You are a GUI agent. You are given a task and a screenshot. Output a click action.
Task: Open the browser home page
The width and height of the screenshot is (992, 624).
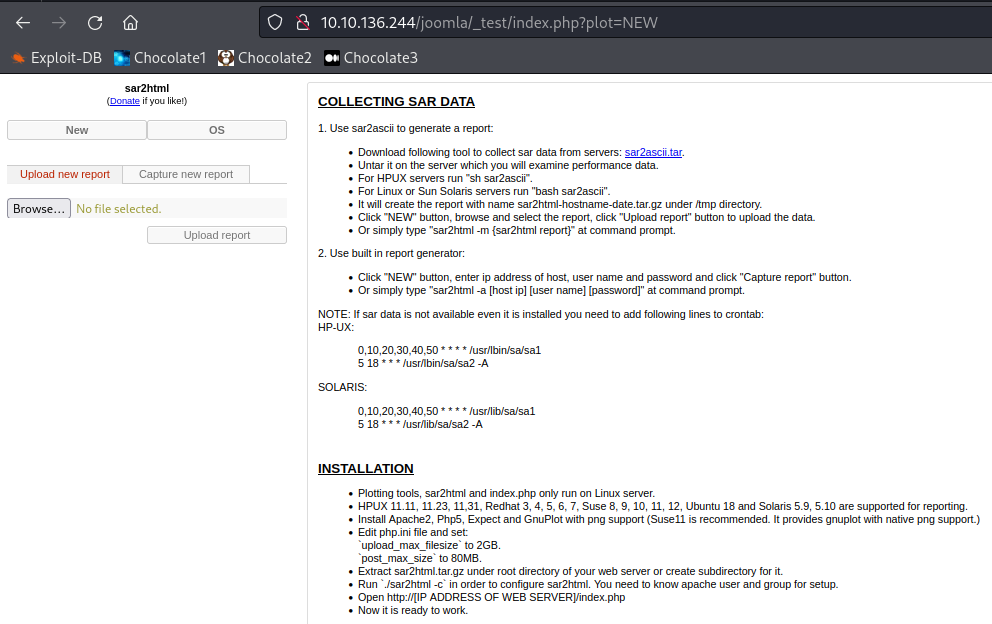[x=130, y=22]
